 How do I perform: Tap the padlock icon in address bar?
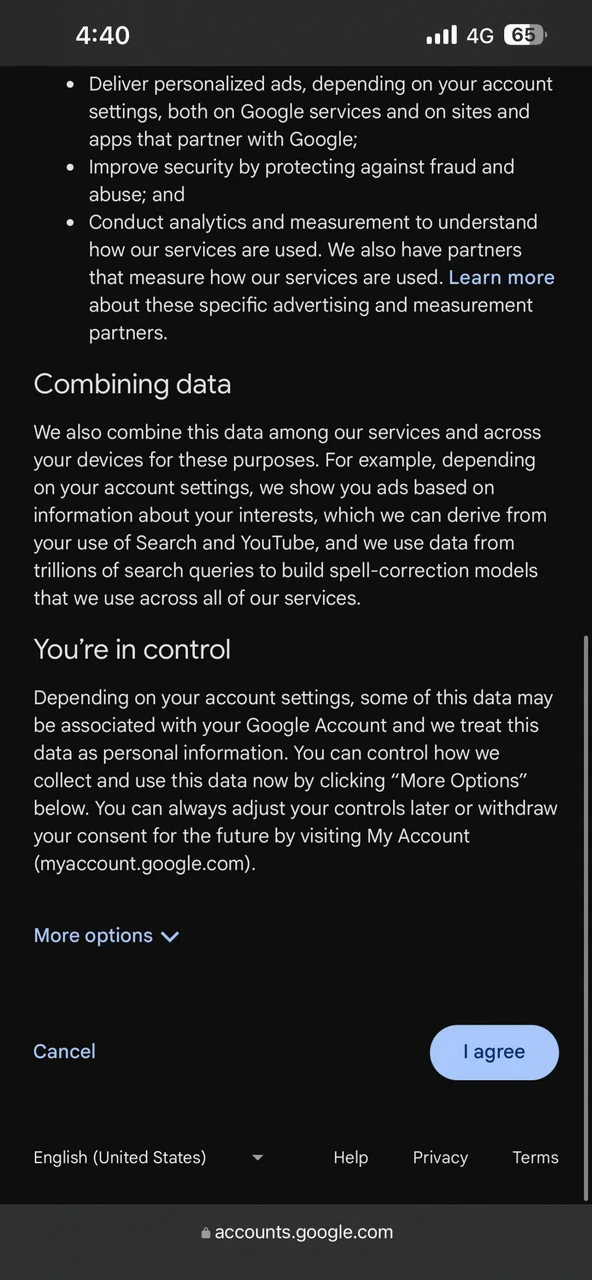pyautogui.click(x=206, y=1233)
